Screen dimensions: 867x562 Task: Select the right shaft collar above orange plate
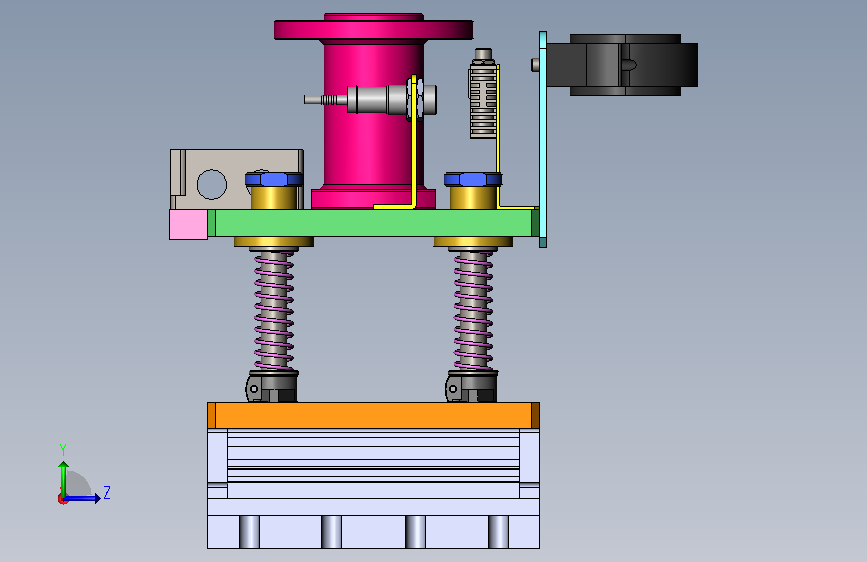coord(472,386)
